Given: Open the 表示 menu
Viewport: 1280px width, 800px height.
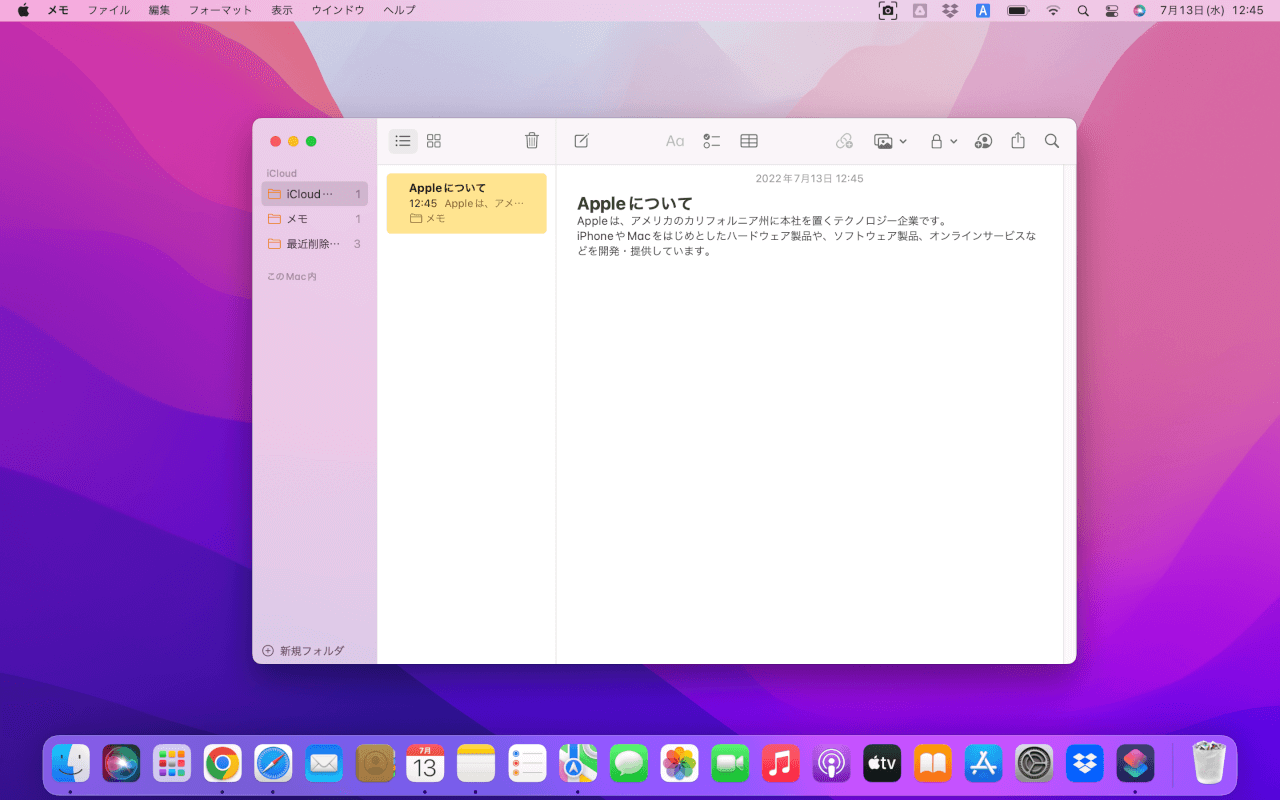Looking at the screenshot, I should [x=282, y=10].
